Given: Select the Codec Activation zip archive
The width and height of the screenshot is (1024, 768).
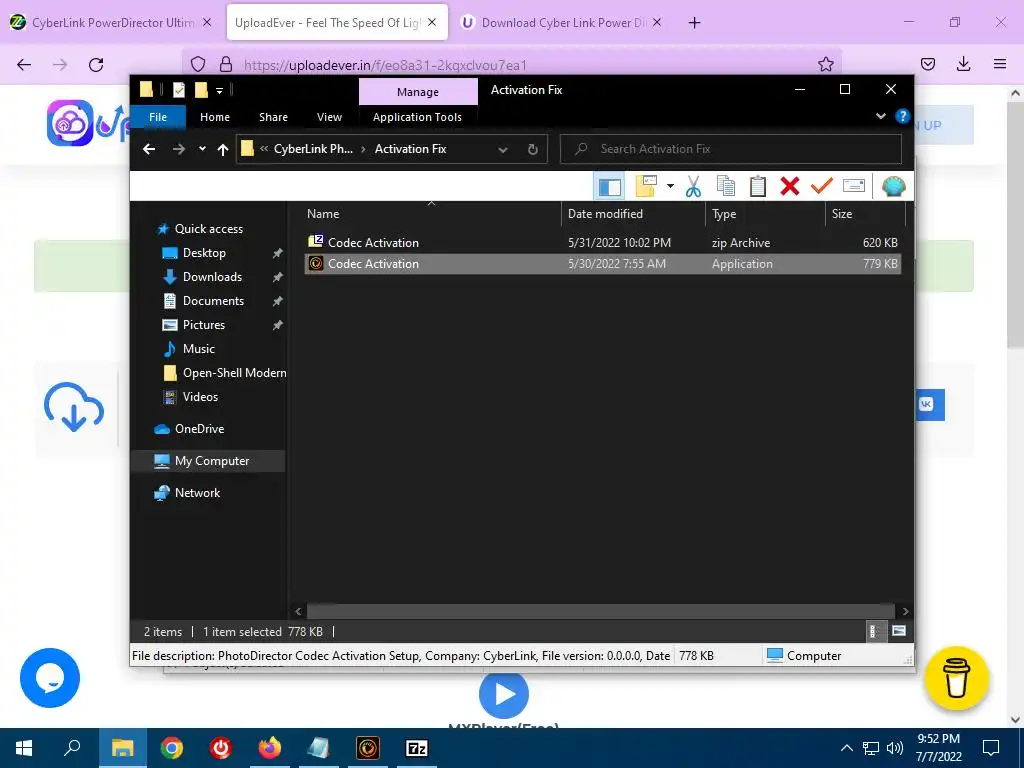Looking at the screenshot, I should pos(602,242).
